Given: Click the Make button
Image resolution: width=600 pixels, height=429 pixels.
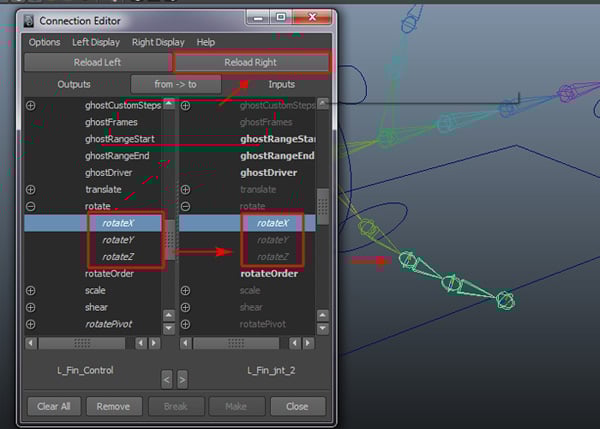Looking at the screenshot, I should point(236,406).
